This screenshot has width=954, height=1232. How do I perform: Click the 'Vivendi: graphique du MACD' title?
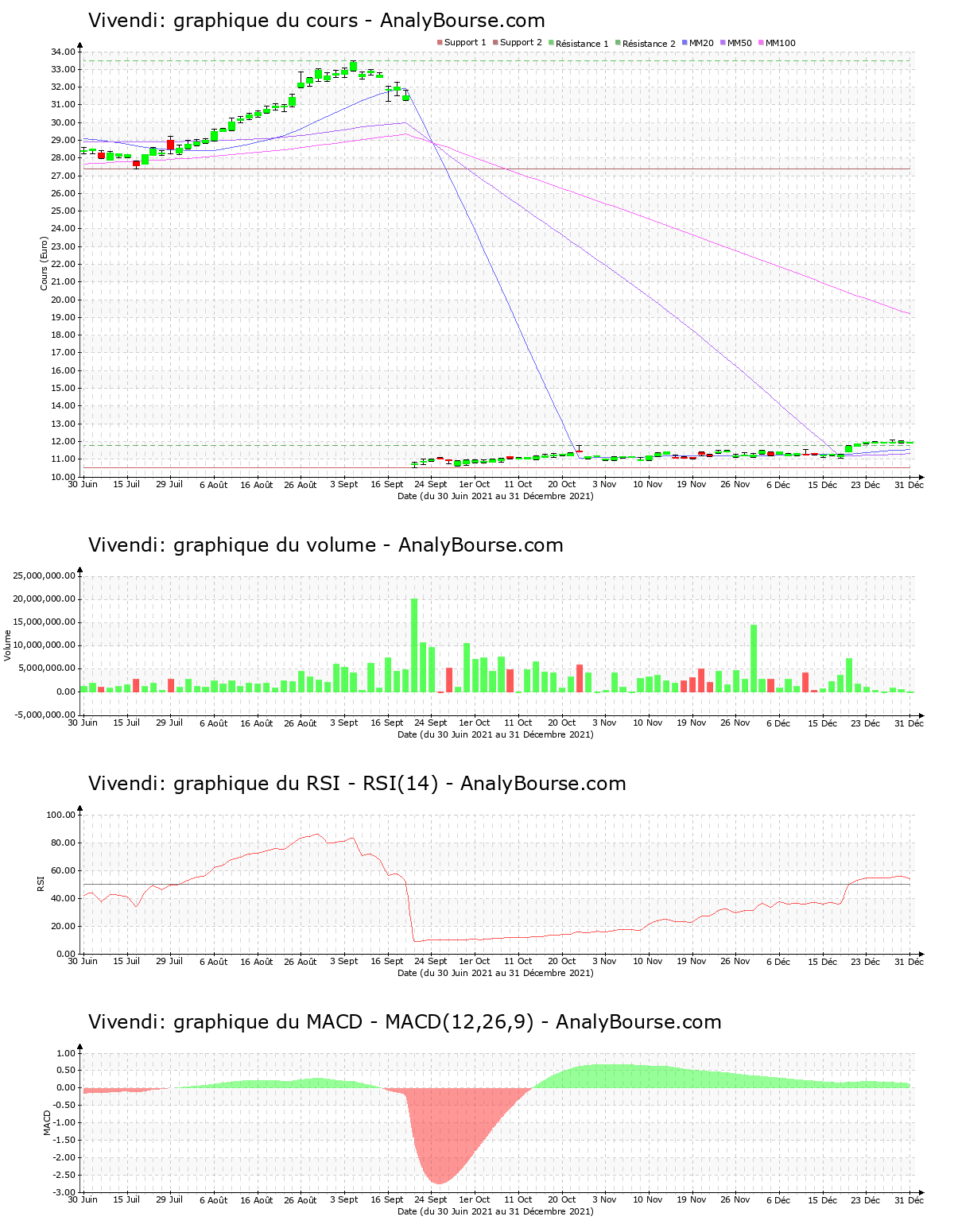click(405, 1022)
